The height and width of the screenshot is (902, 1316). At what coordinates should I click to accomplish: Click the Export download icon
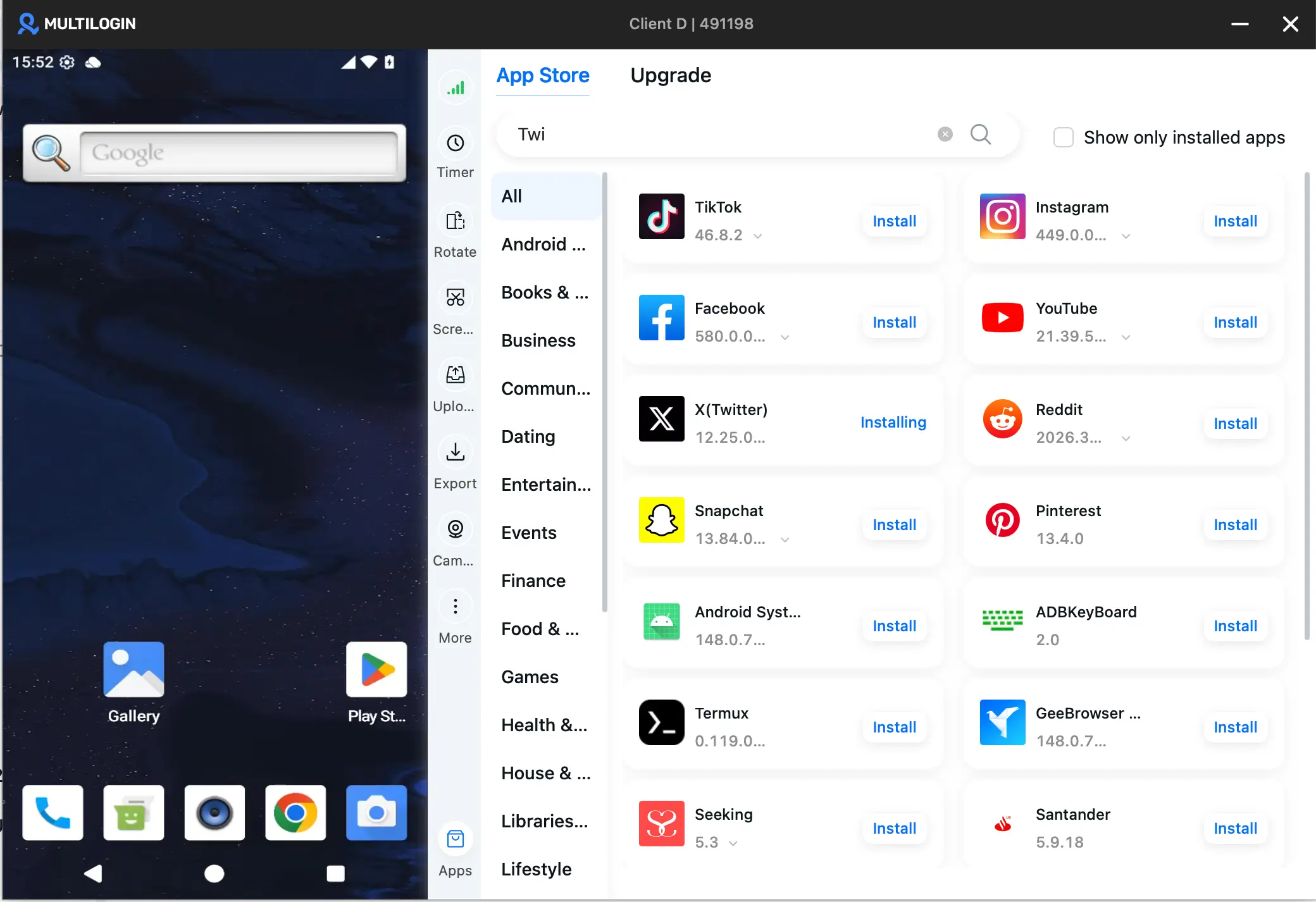455,452
